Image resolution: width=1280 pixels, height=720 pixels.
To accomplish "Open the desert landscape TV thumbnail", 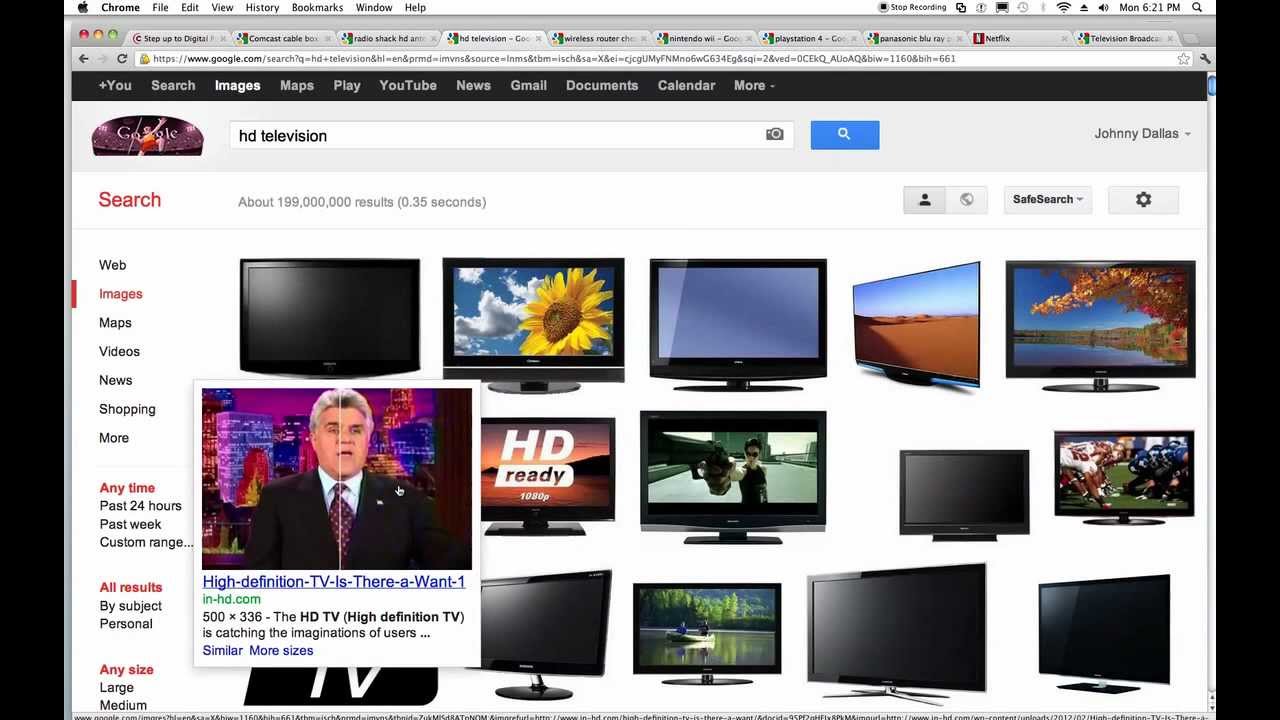I will (916, 325).
